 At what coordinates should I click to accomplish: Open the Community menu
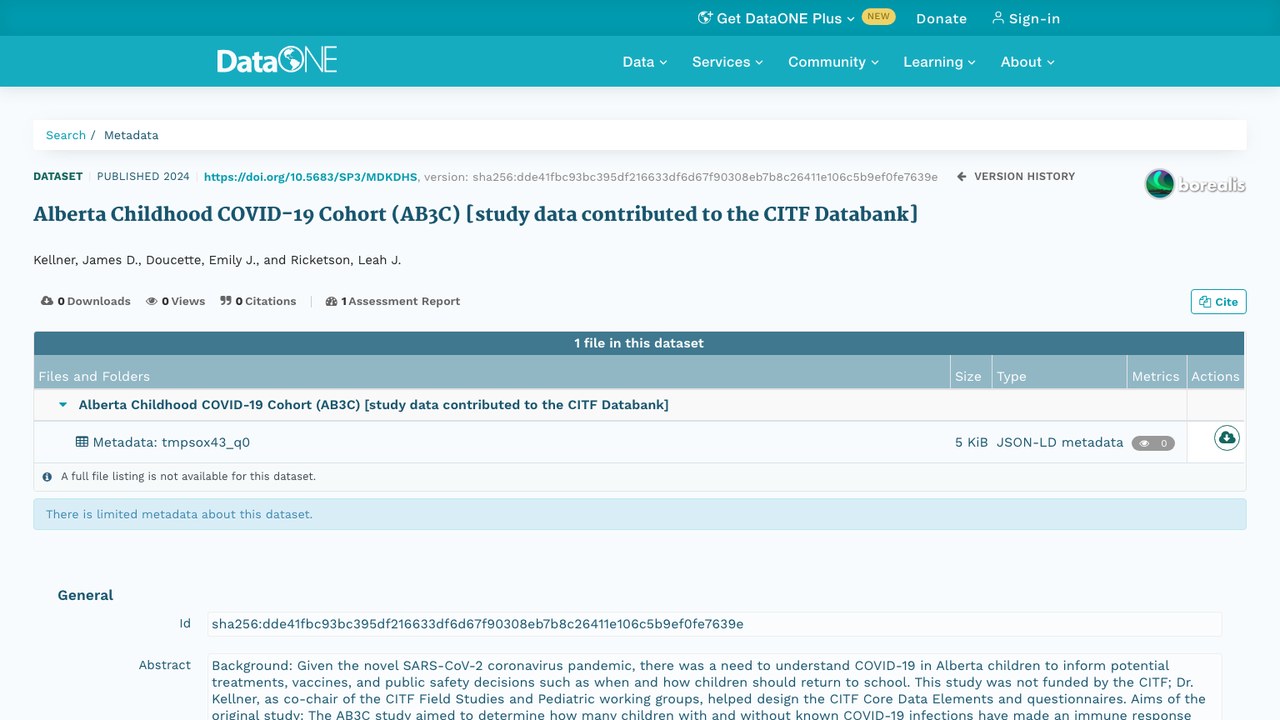833,62
